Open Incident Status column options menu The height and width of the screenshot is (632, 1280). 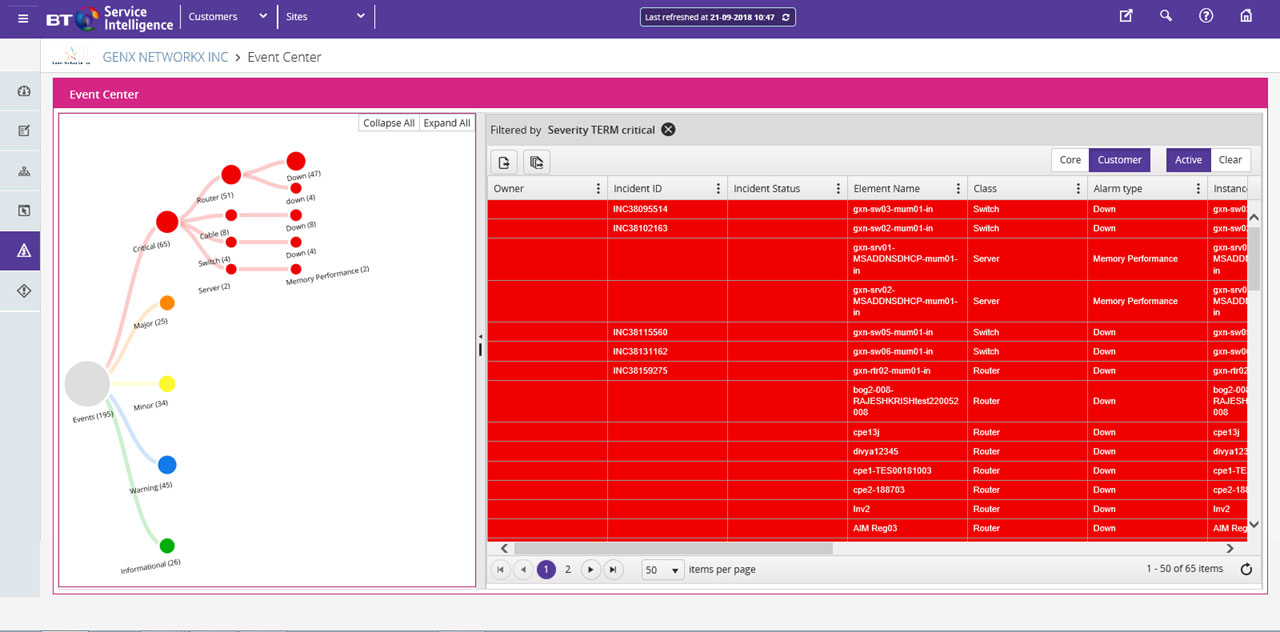839,188
